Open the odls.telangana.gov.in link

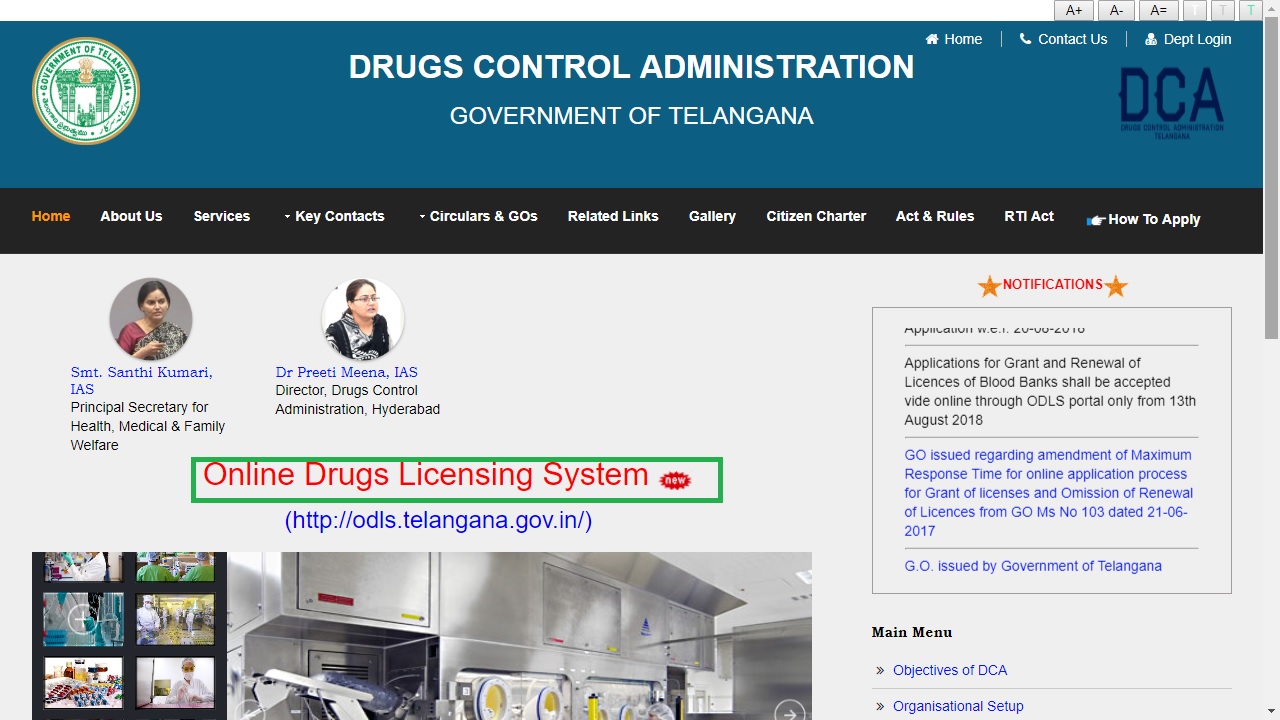click(x=437, y=520)
